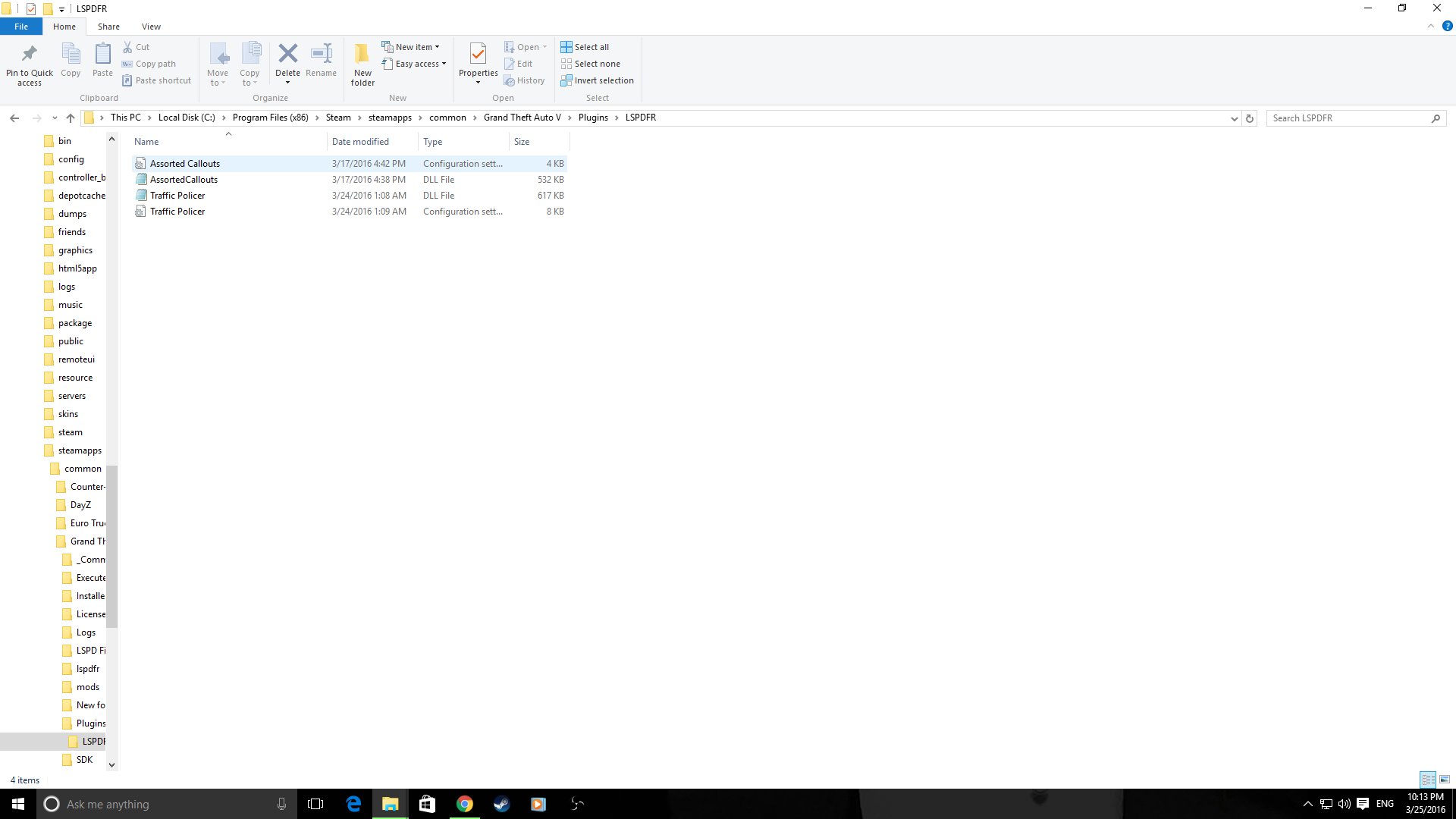The height and width of the screenshot is (819, 1456).
Task: Open the File menu tab
Action: 21,27
